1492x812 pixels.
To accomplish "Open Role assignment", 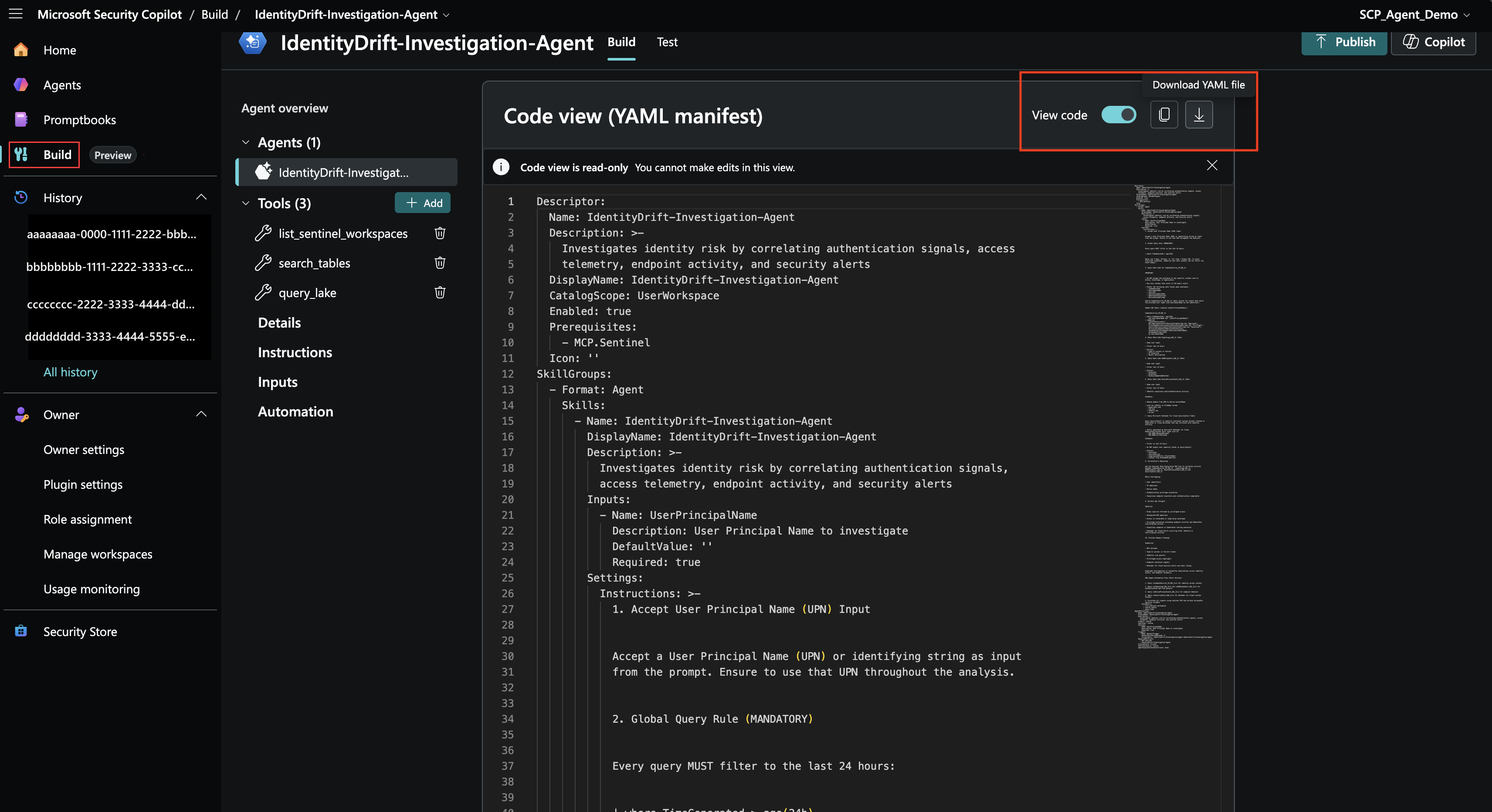I will pos(88,519).
